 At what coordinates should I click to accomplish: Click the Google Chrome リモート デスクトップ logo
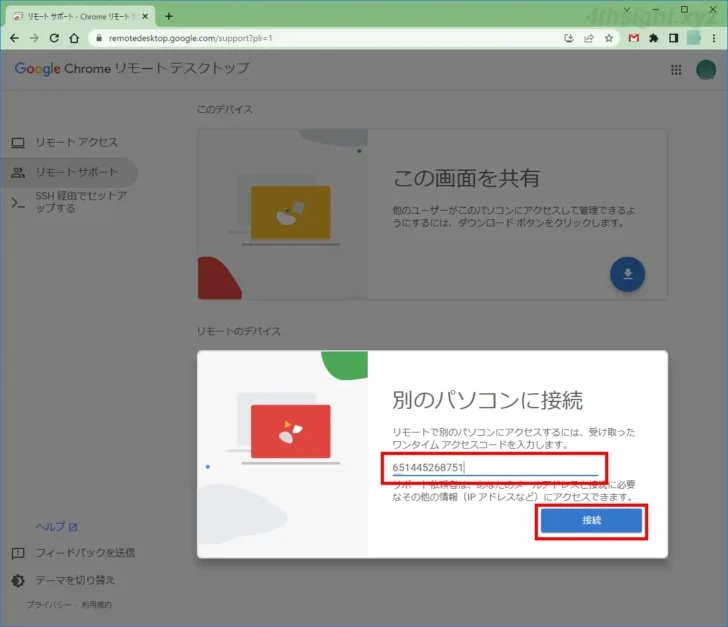tap(132, 68)
